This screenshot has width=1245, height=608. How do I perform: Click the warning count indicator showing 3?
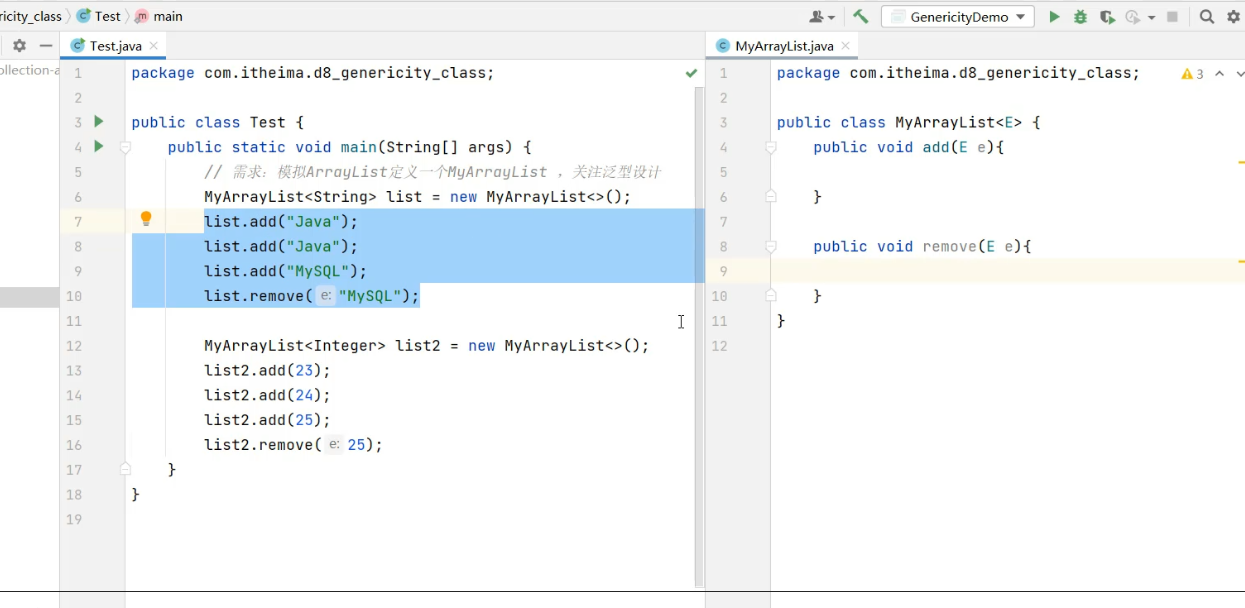pyautogui.click(x=1192, y=74)
